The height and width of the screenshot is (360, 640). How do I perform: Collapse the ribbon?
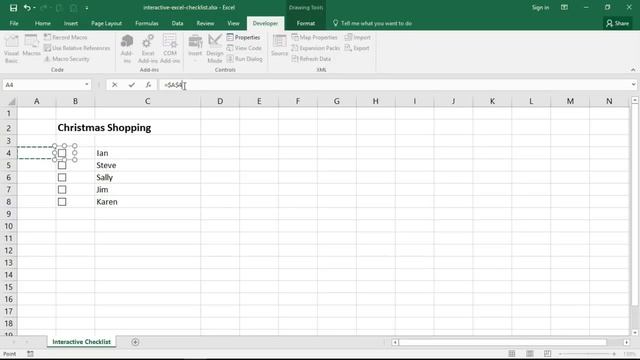tap(633, 70)
